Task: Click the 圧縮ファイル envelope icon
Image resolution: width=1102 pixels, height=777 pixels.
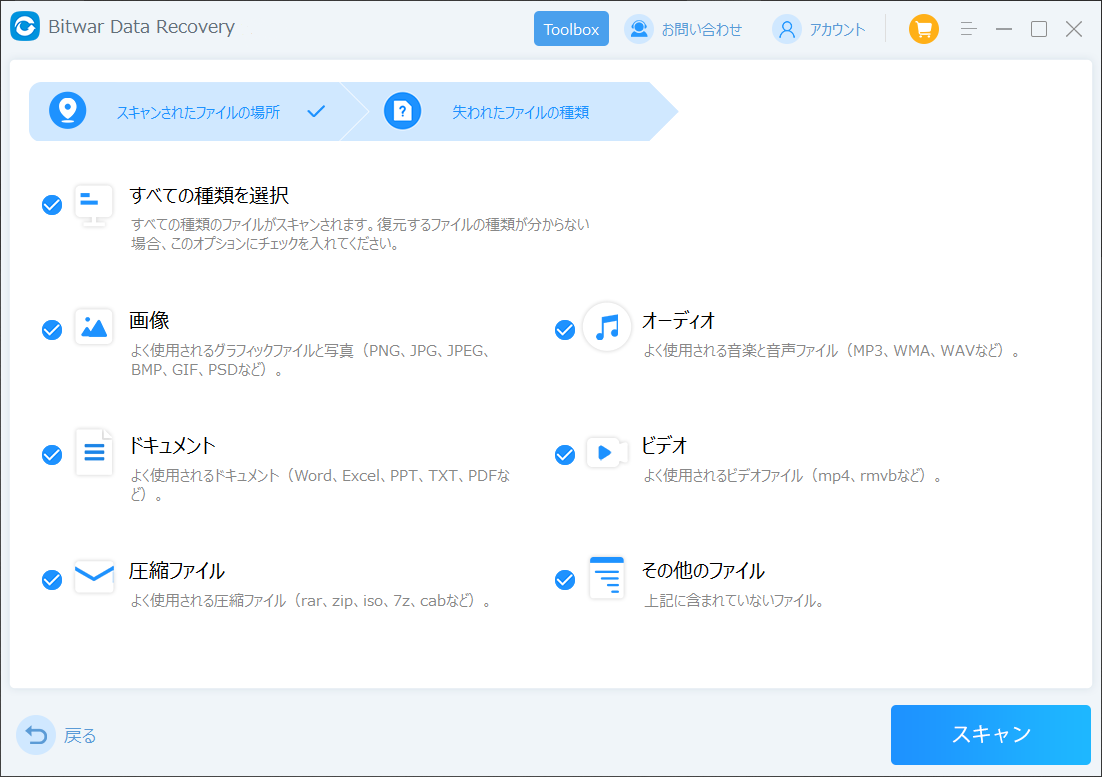Action: pos(94,578)
